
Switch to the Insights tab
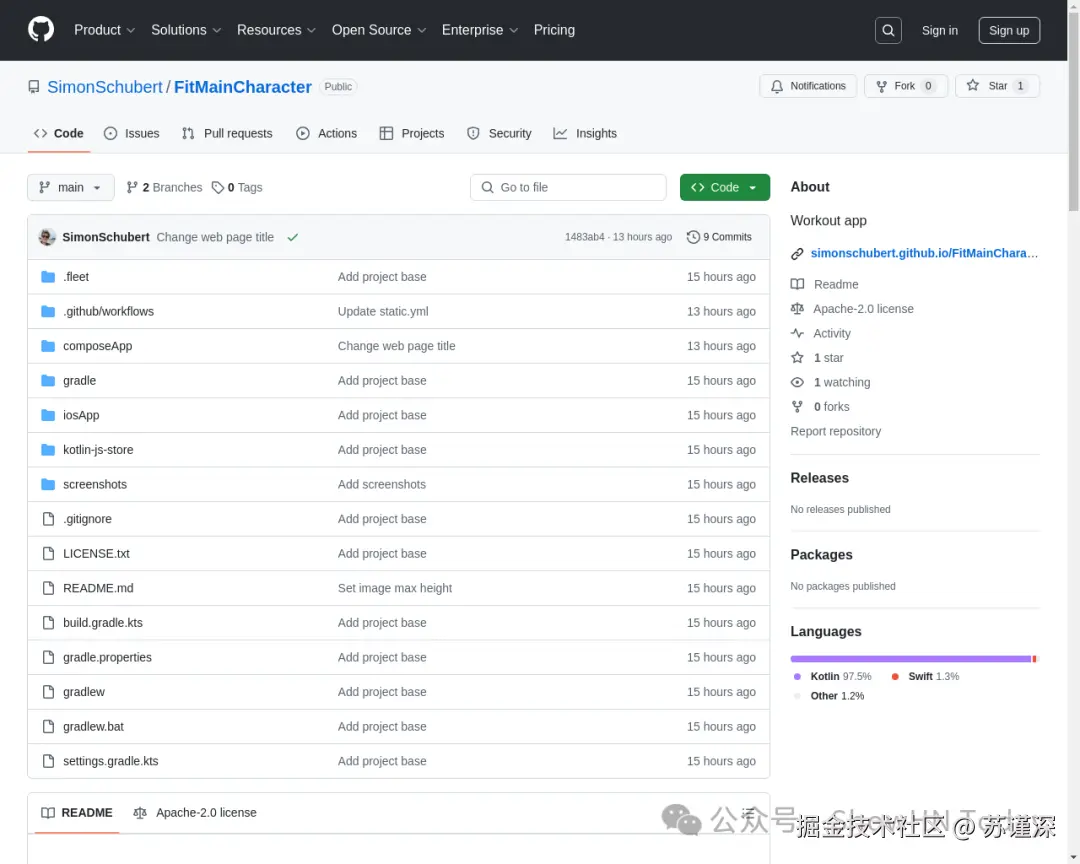point(585,134)
